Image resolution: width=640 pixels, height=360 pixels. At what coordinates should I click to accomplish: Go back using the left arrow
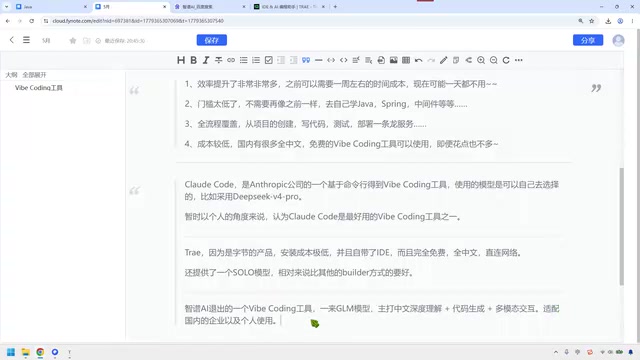coord(11,40)
